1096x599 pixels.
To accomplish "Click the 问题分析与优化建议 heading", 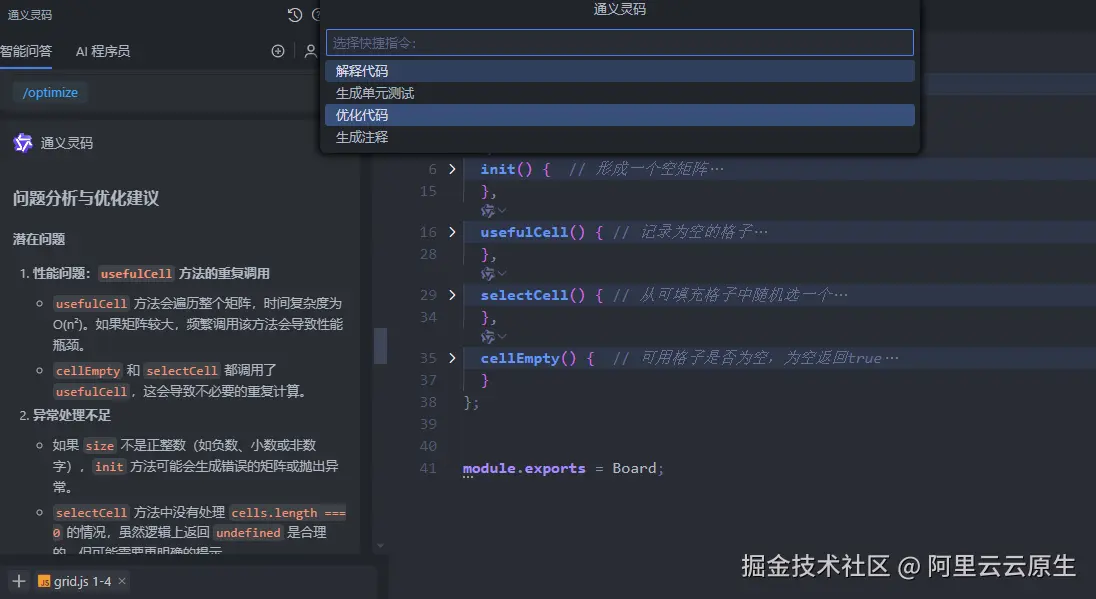I will (86, 199).
